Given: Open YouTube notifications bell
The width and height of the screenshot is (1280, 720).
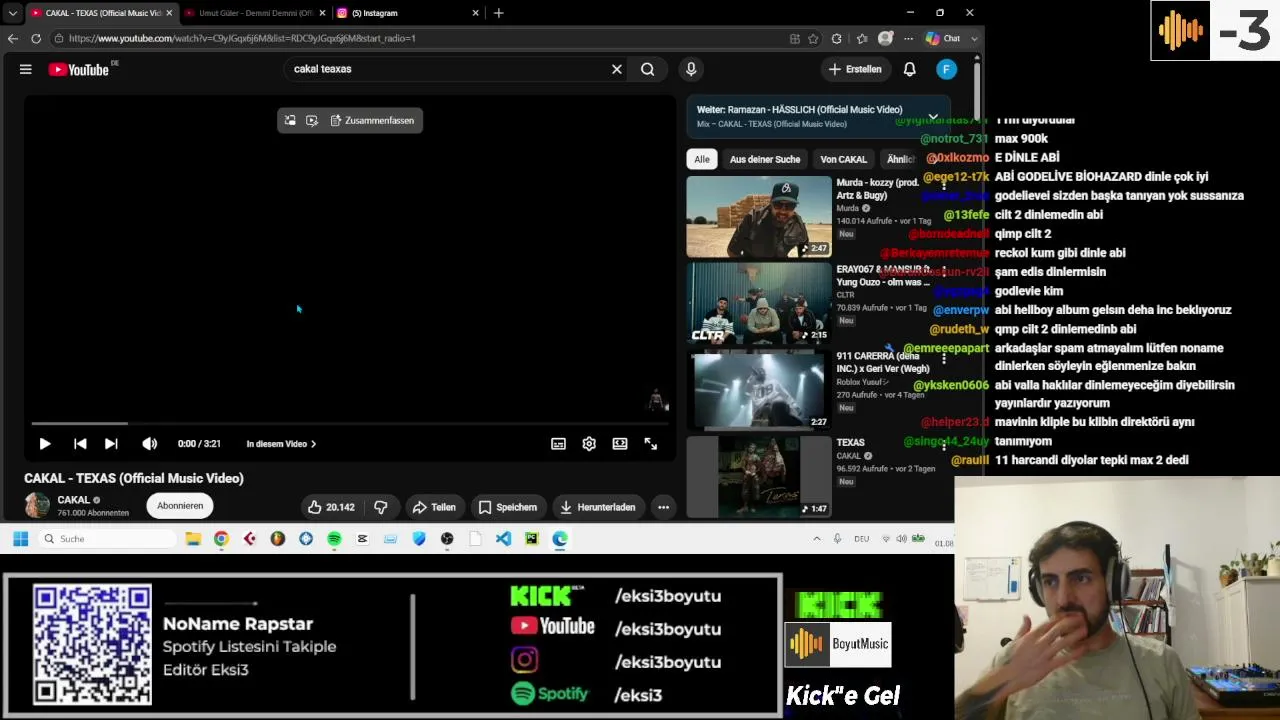Looking at the screenshot, I should click(x=910, y=69).
